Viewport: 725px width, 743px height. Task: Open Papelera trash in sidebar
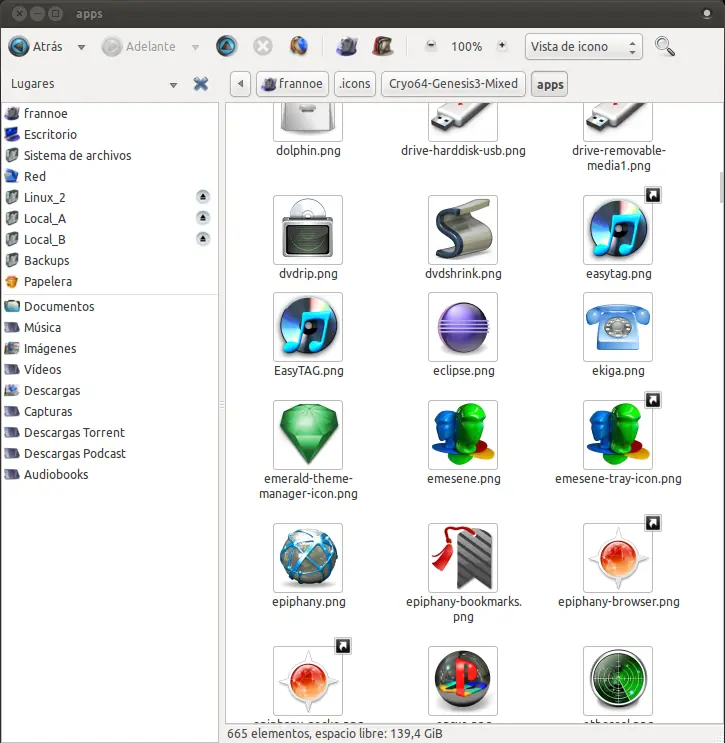(x=110, y=281)
